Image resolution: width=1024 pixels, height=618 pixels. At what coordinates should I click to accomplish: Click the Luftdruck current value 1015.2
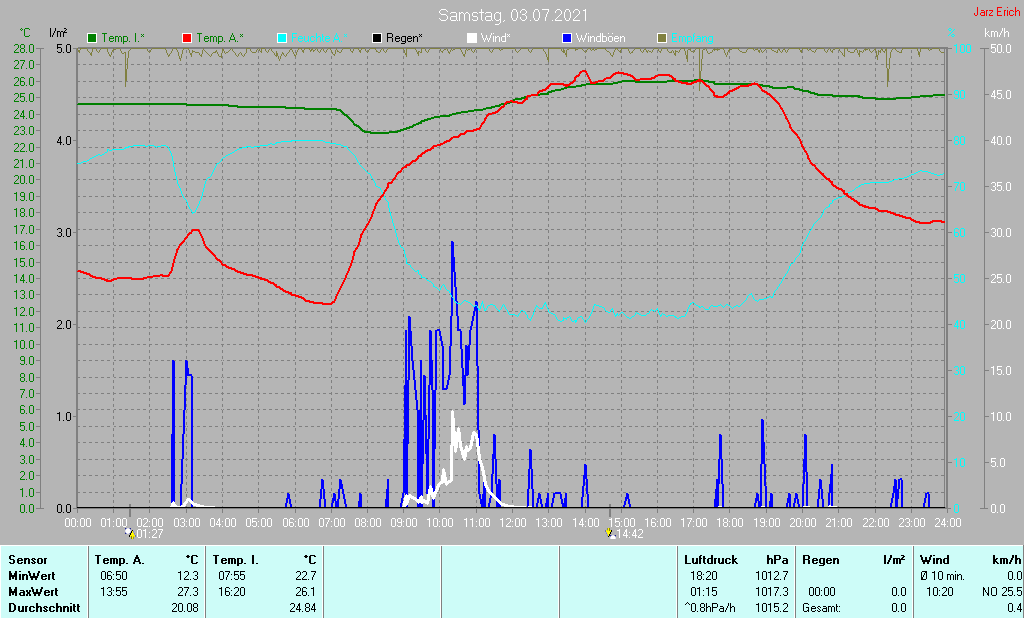point(772,608)
